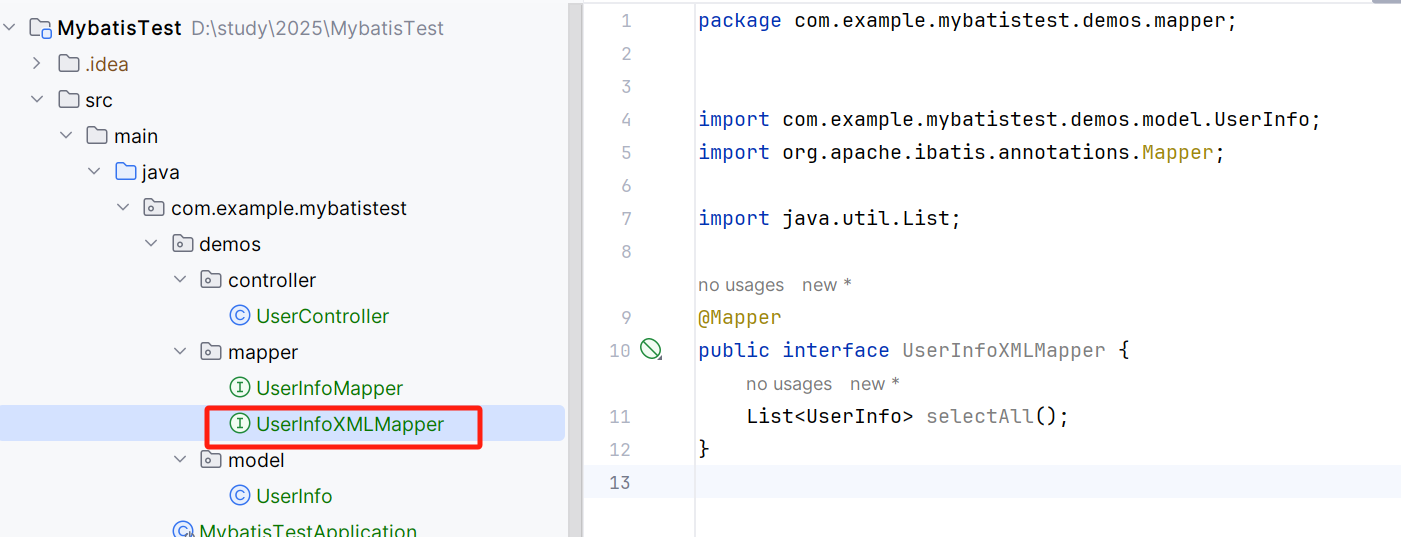Expand the .idea folder chevron
This screenshot has width=1401, height=537.
point(37,64)
